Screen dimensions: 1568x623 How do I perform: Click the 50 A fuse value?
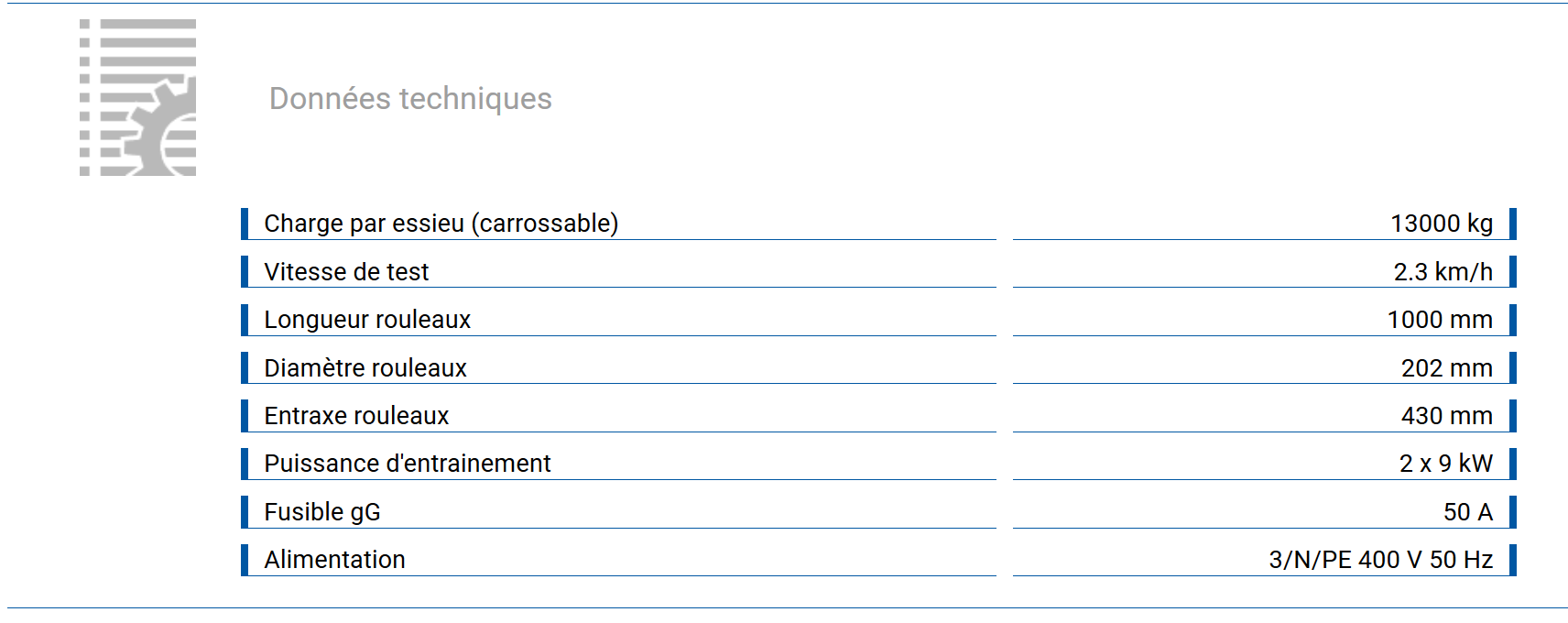tap(1467, 512)
